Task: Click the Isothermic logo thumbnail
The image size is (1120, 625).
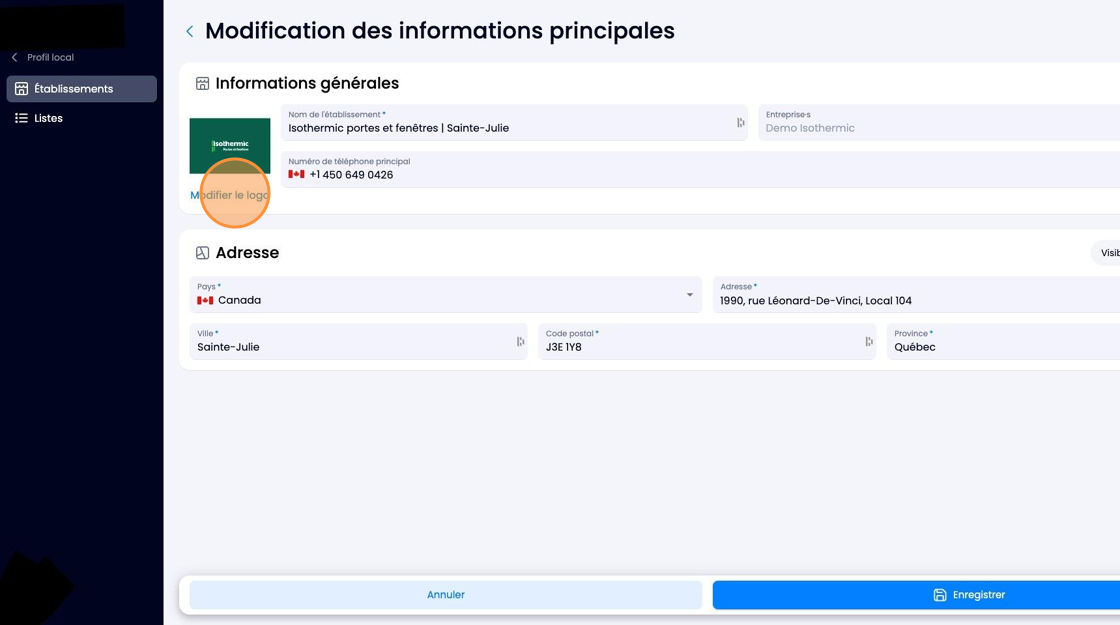Action: pyautogui.click(x=230, y=146)
